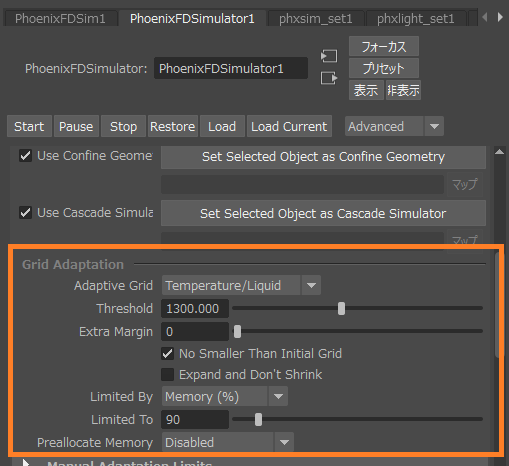The image size is (509, 466).
Task: Click the フォーカス (Focus) button
Action: point(384,47)
